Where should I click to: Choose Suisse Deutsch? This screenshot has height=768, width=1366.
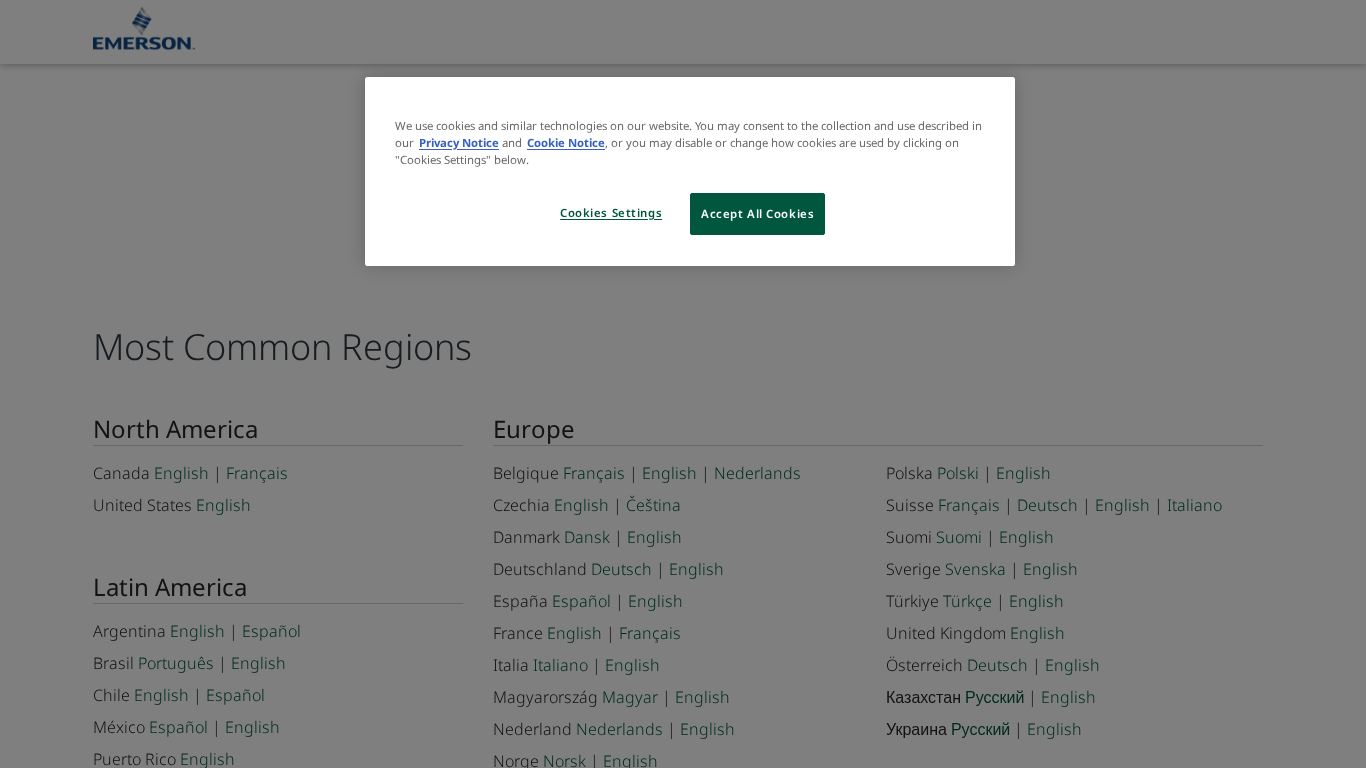(x=1047, y=505)
